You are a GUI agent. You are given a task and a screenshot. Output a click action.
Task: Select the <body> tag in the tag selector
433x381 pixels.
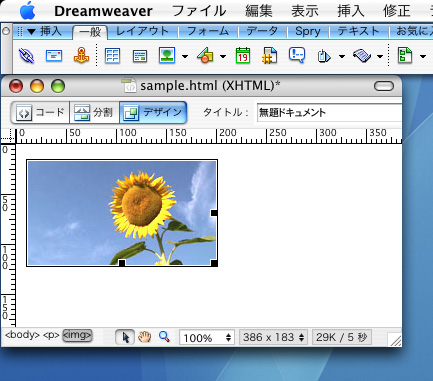tap(22, 335)
